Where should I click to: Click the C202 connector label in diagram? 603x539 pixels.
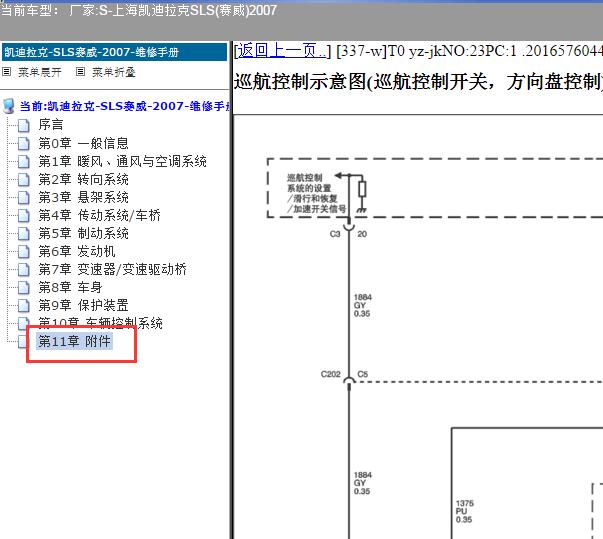331,374
